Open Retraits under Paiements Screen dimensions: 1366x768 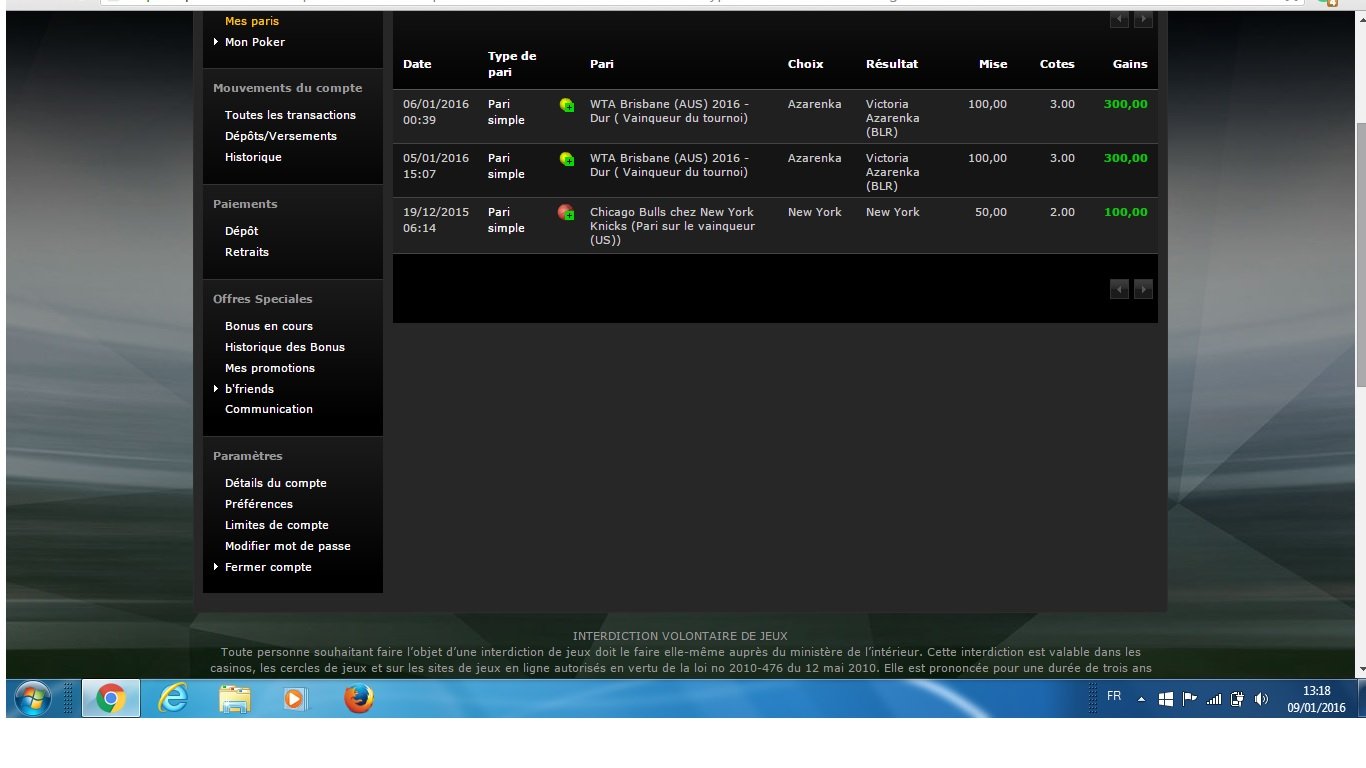tap(247, 252)
